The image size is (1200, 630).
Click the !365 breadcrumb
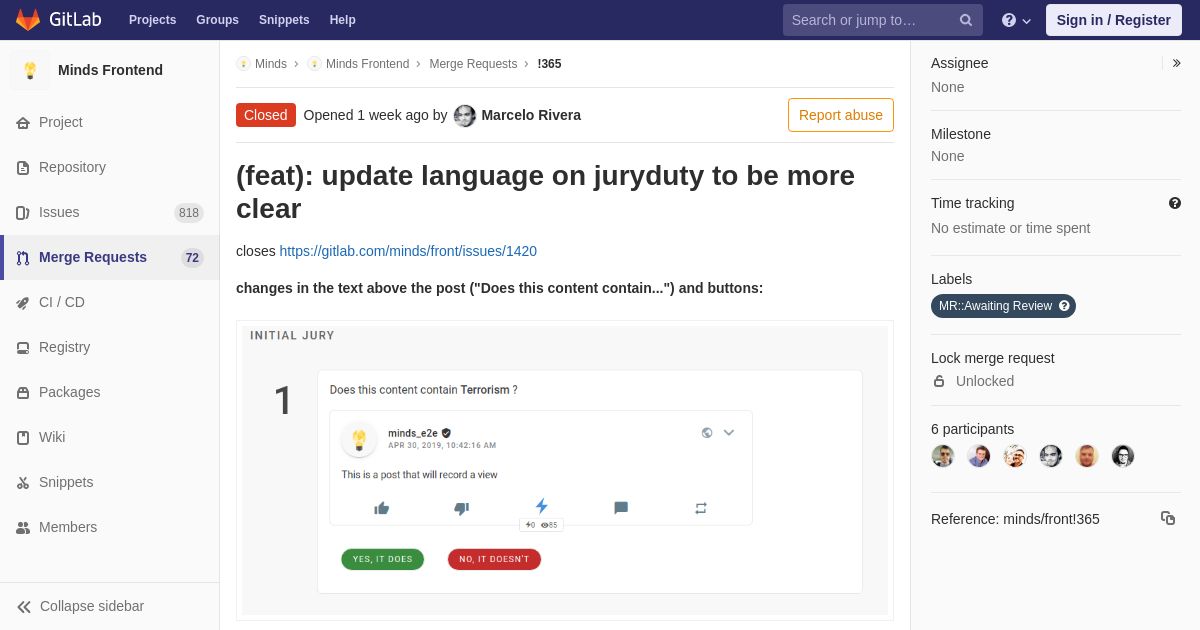click(x=549, y=64)
